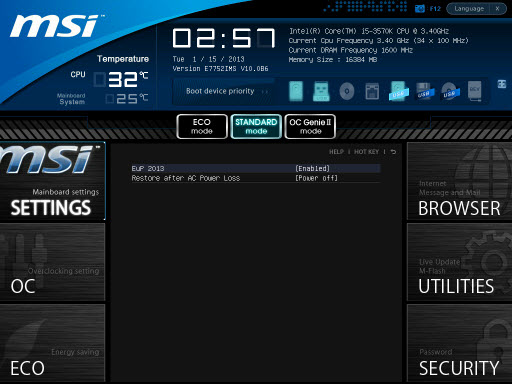Enable OC Genie II mode
Viewport: 512px width, 384px height.
point(310,126)
